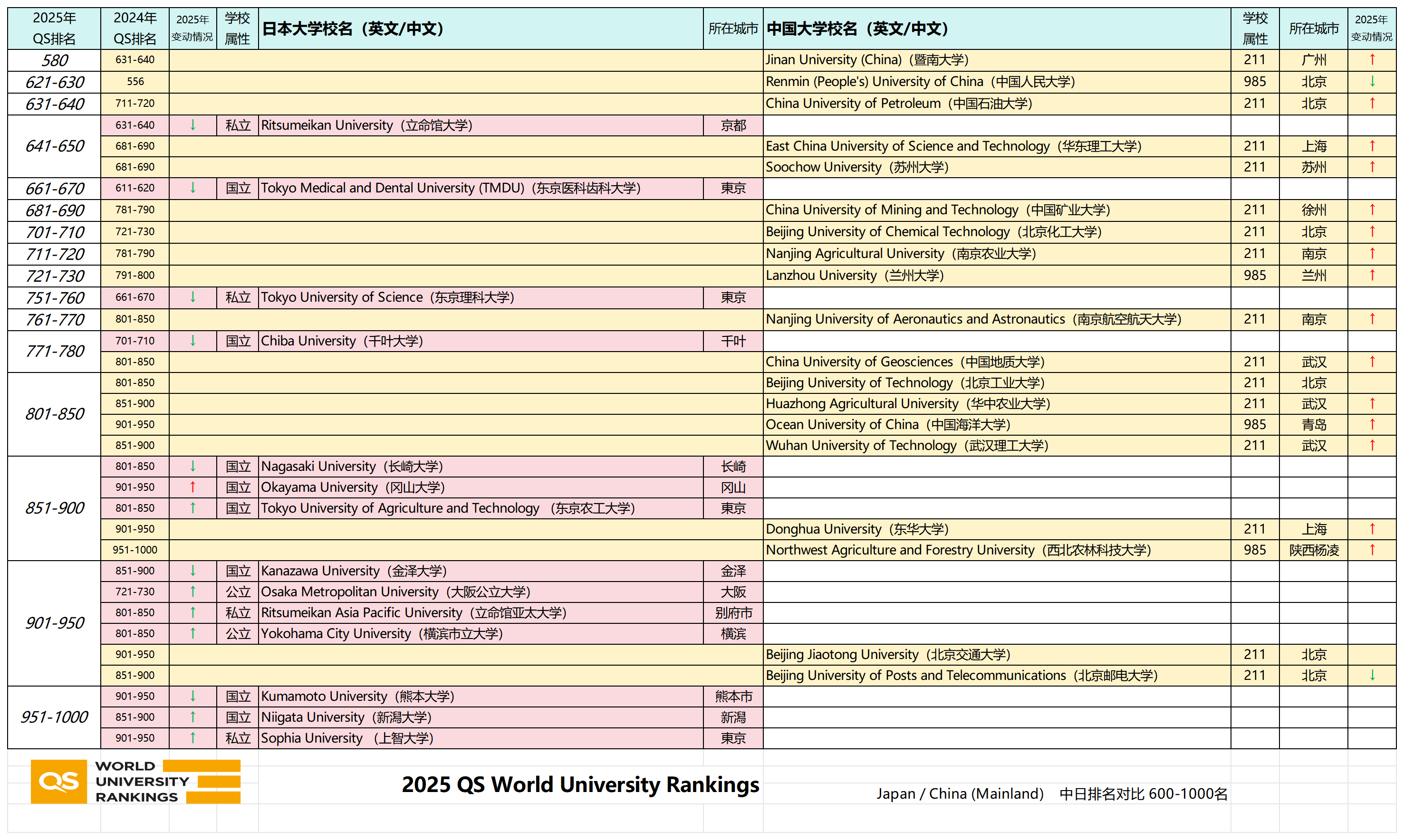This screenshot has width=1404, height=840.
Task: Click the red up arrow beside Jinan University
Action: point(1372,59)
